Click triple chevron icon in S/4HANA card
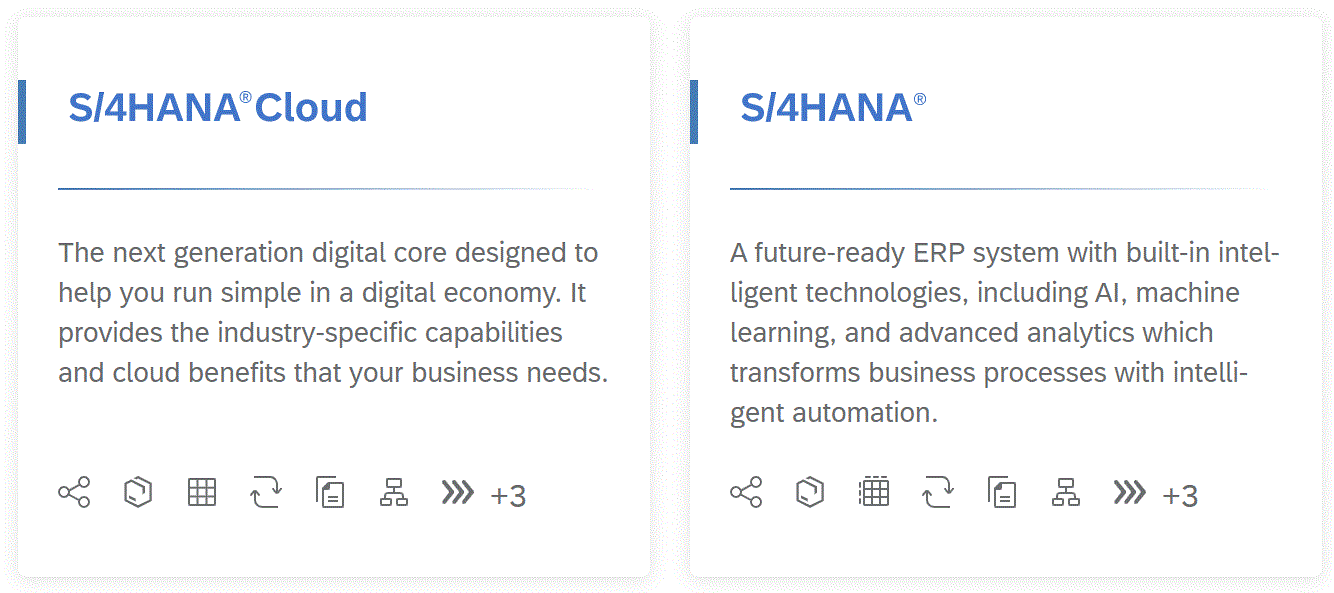This screenshot has height=593, width=1334. coord(1129,492)
